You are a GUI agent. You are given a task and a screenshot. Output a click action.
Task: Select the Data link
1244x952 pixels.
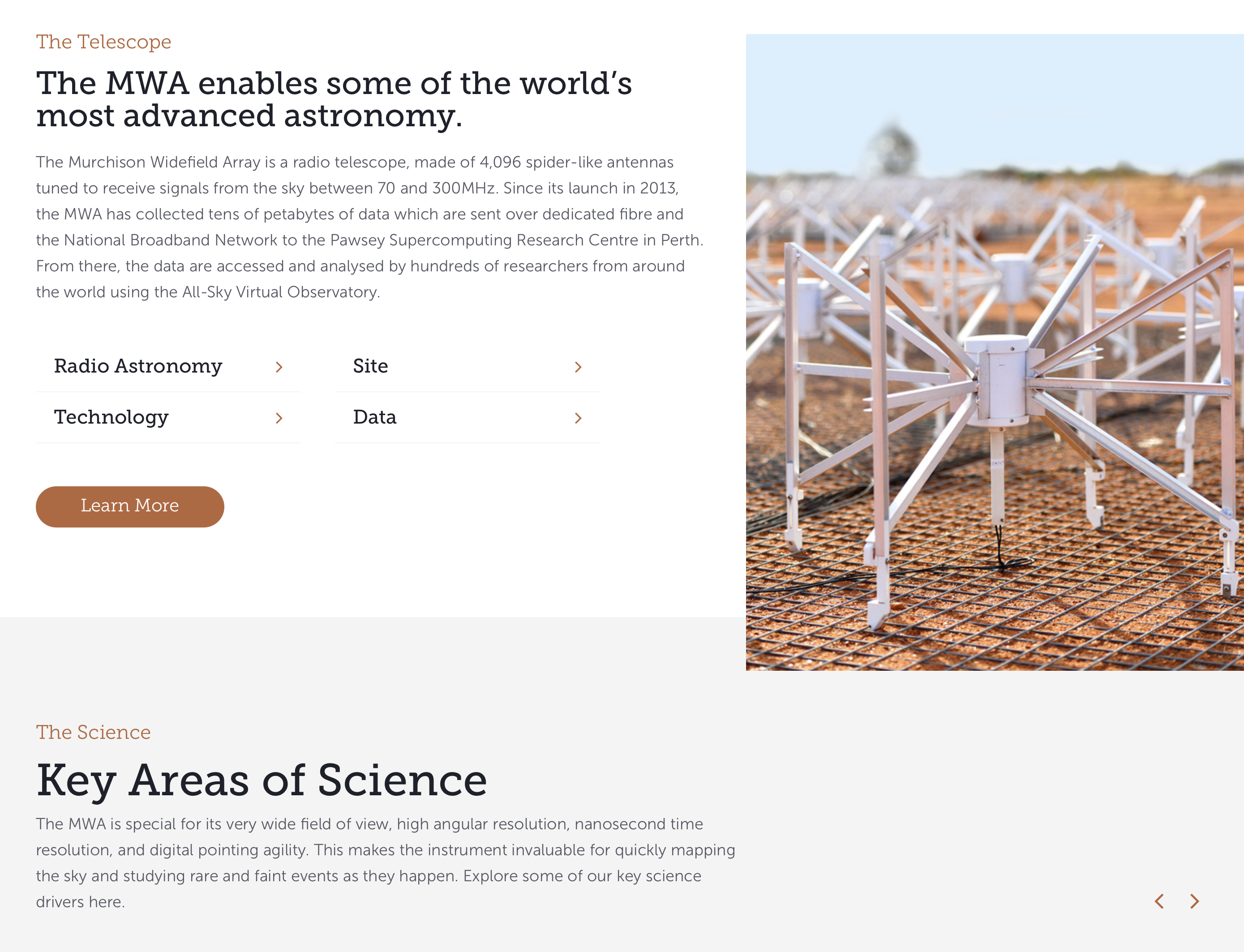coord(375,417)
